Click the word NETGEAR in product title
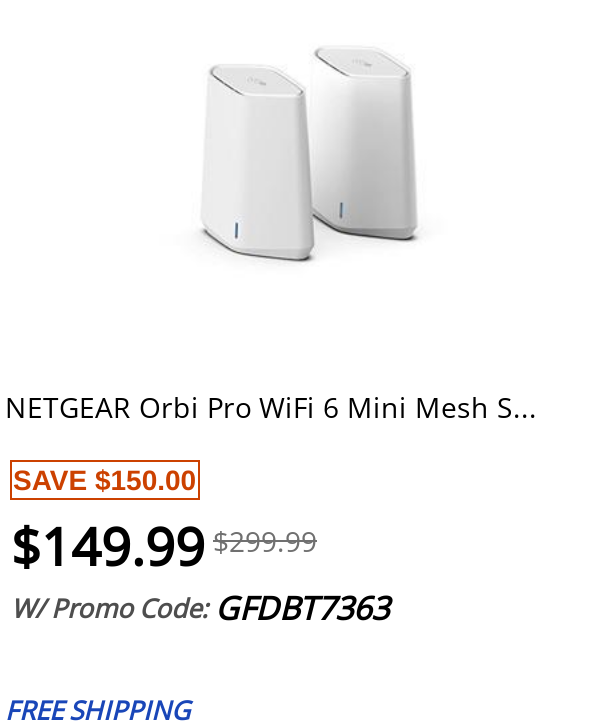 pyautogui.click(x=68, y=409)
